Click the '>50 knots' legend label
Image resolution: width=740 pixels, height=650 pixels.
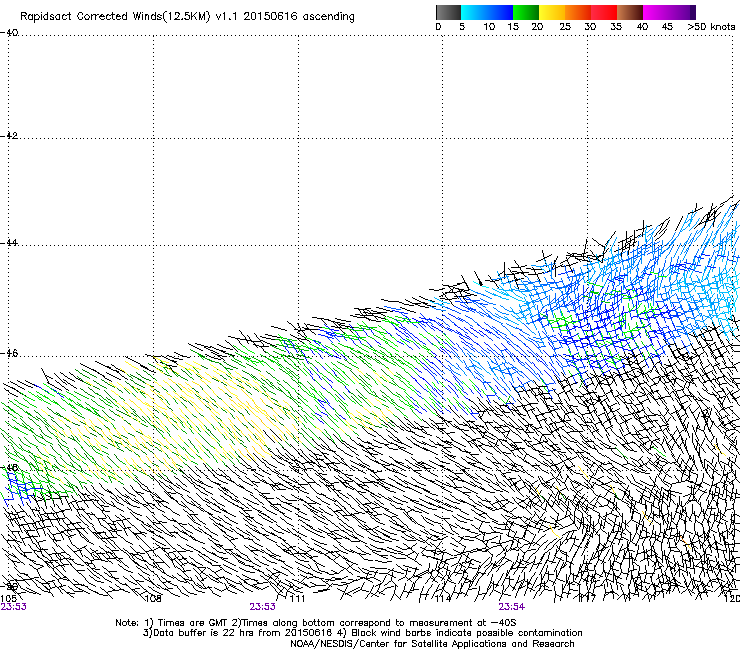click(x=711, y=27)
